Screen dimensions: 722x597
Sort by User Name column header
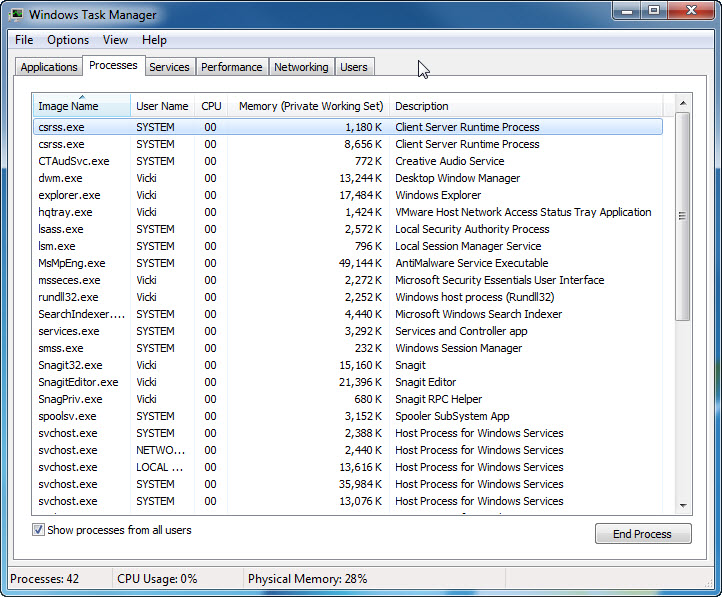click(162, 106)
